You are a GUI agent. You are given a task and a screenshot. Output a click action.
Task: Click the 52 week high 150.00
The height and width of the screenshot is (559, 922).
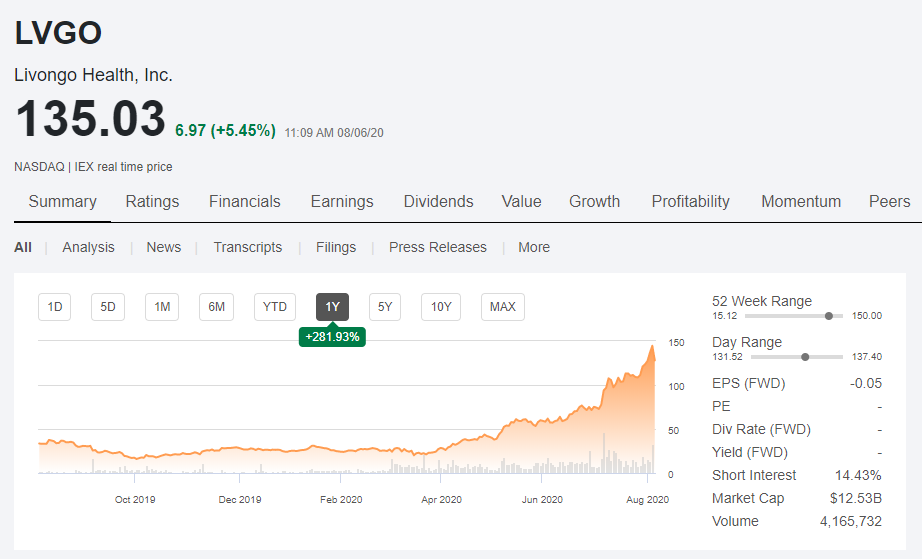(x=867, y=316)
